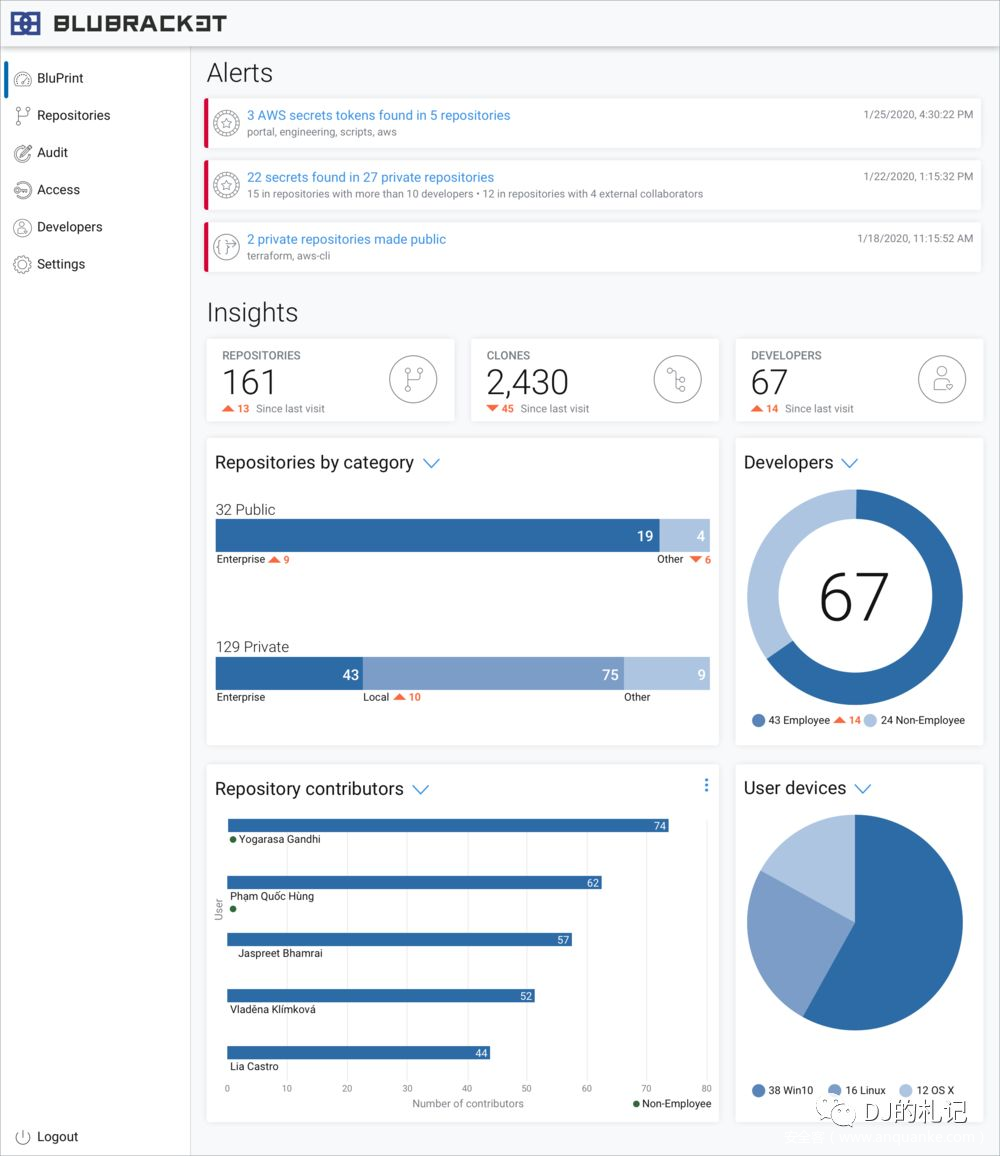
Task: Open the Developers chart dropdown chevron
Action: pos(849,463)
